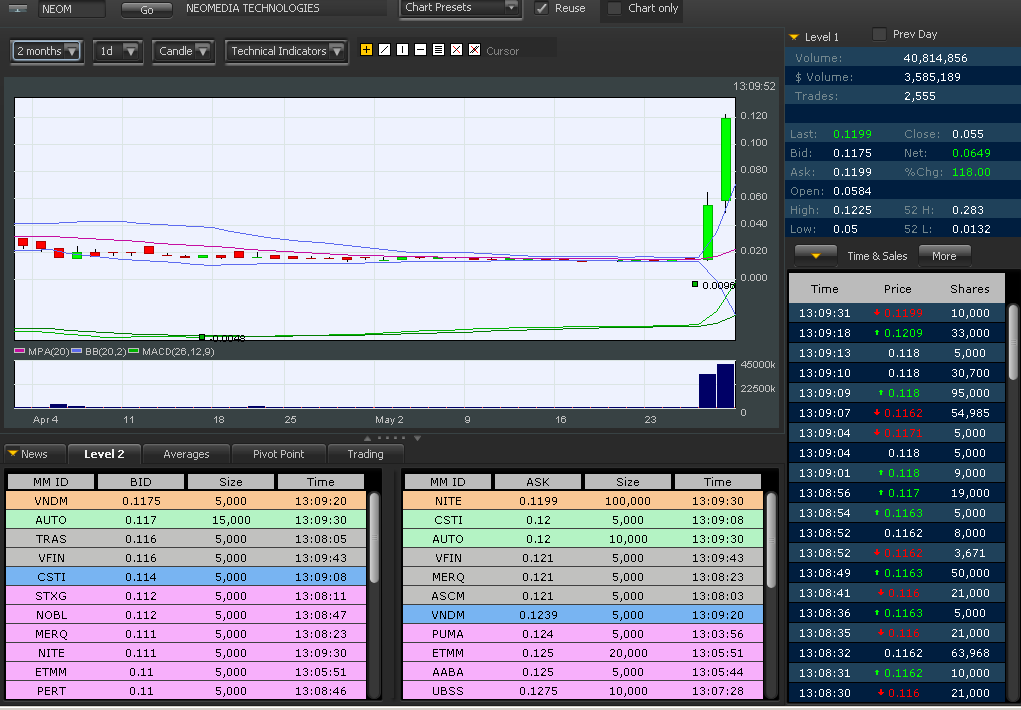Toggle the Reuse checkbox

[542, 8]
